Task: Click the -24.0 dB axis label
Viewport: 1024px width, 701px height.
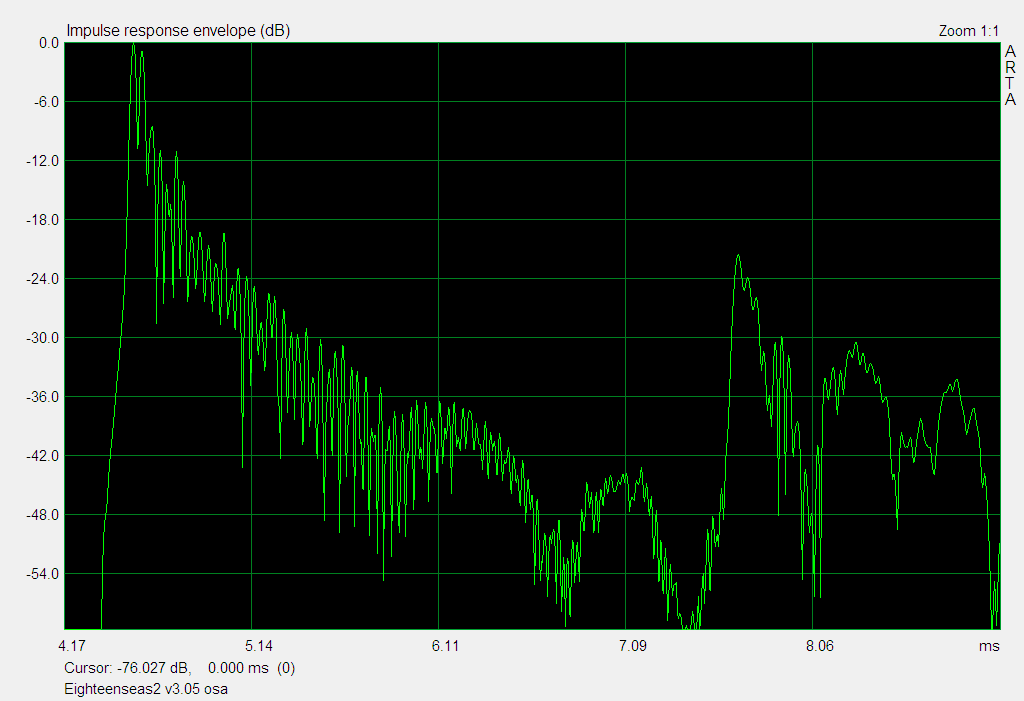Action: (42, 279)
